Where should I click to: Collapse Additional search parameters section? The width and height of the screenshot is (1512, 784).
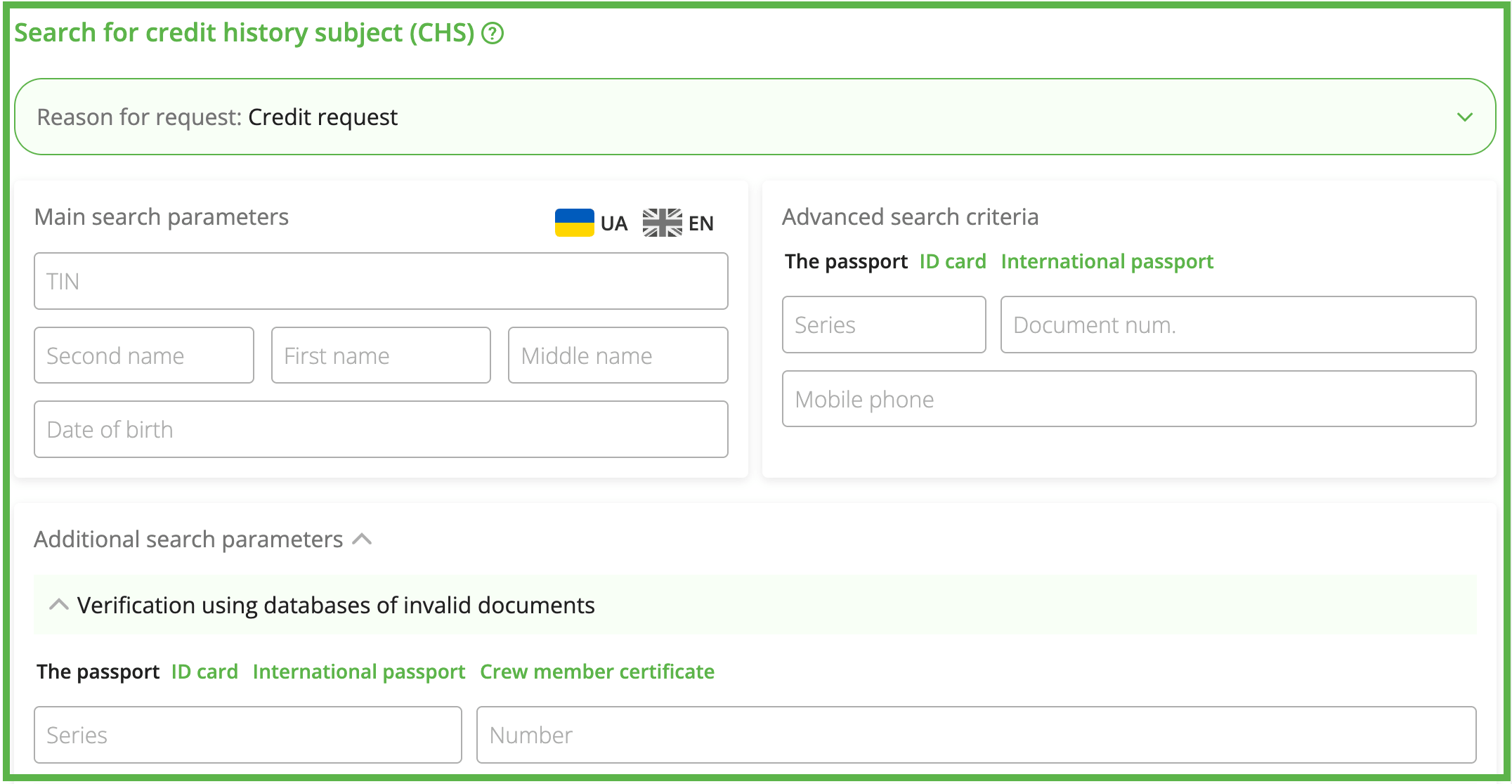(x=362, y=540)
